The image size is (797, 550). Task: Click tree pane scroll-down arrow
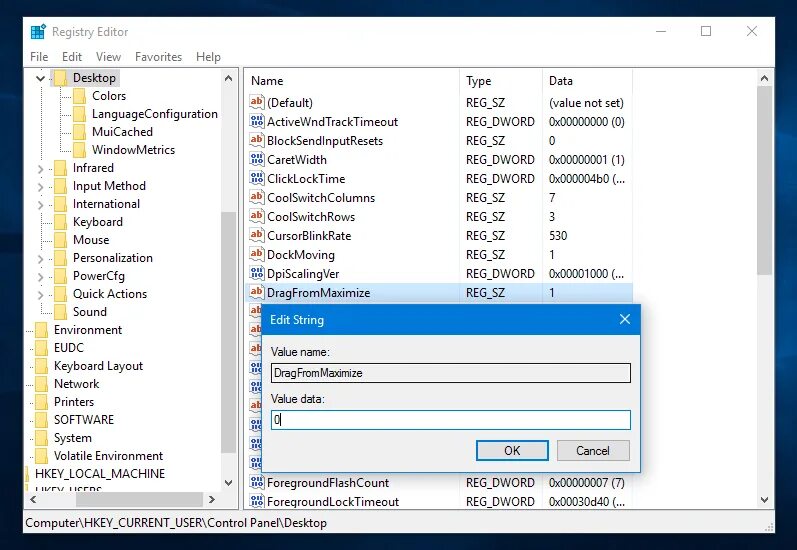point(228,482)
